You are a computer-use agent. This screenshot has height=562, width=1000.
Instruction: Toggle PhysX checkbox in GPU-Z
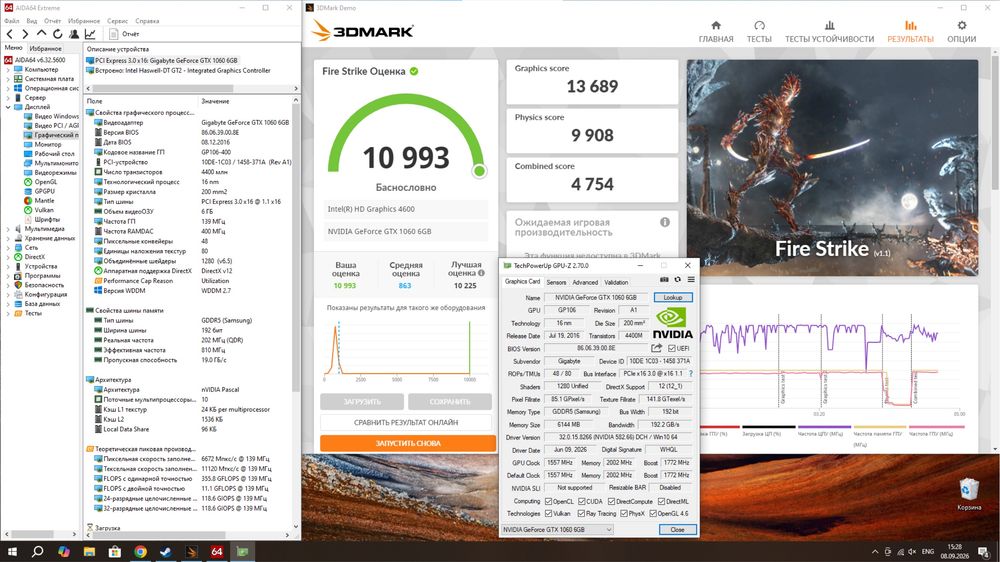pyautogui.click(x=624, y=514)
